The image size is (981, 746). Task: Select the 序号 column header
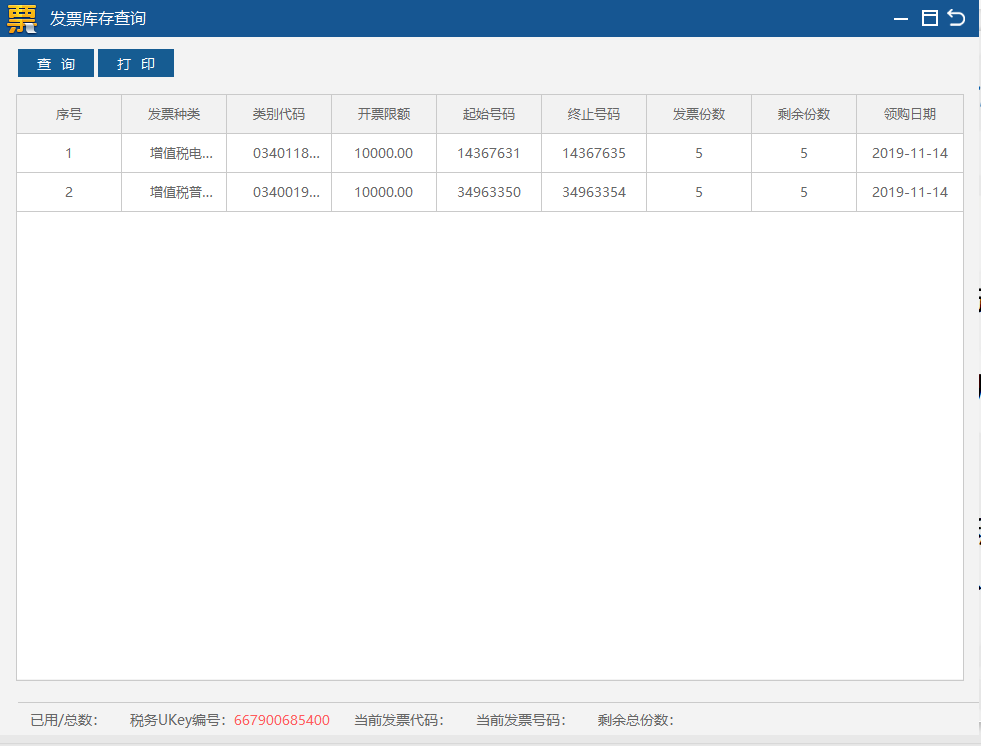pos(69,114)
